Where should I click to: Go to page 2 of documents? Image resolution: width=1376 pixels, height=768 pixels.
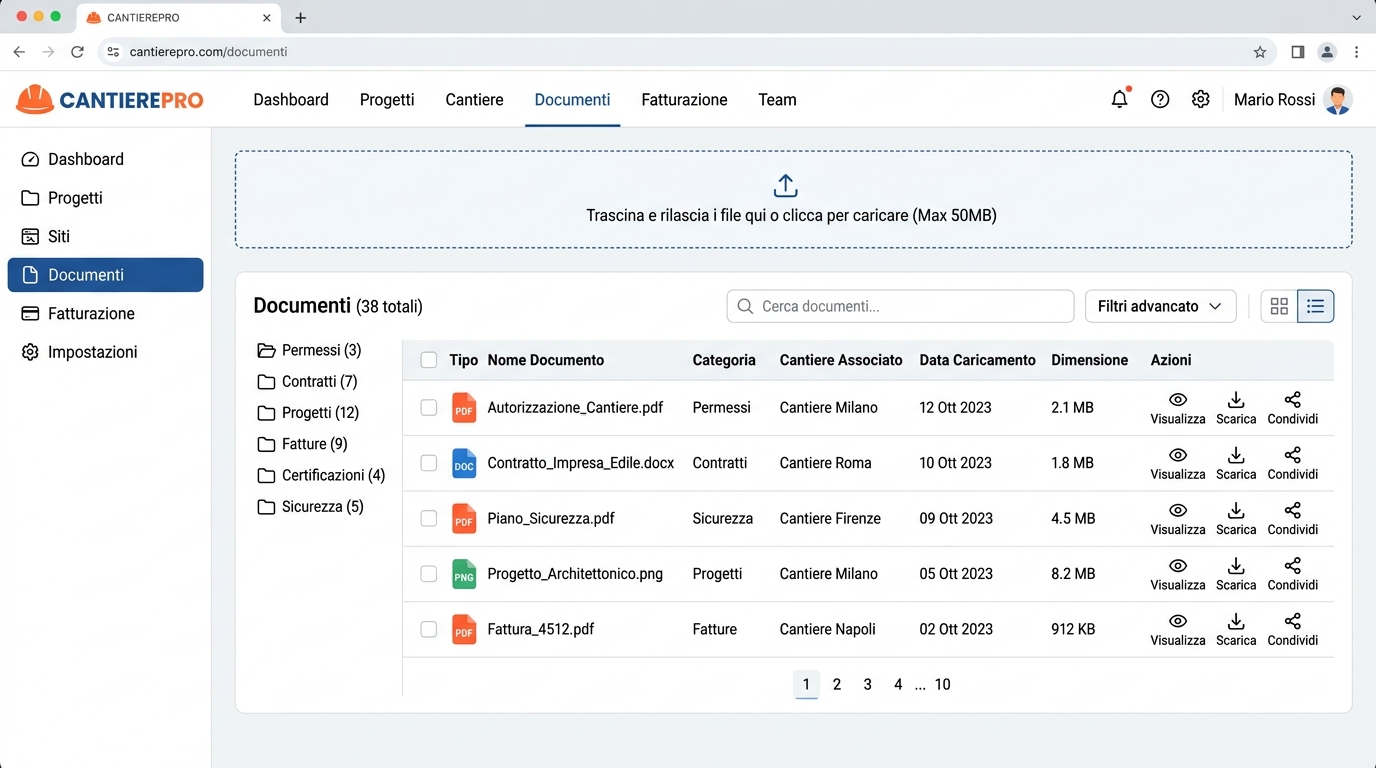coord(837,684)
